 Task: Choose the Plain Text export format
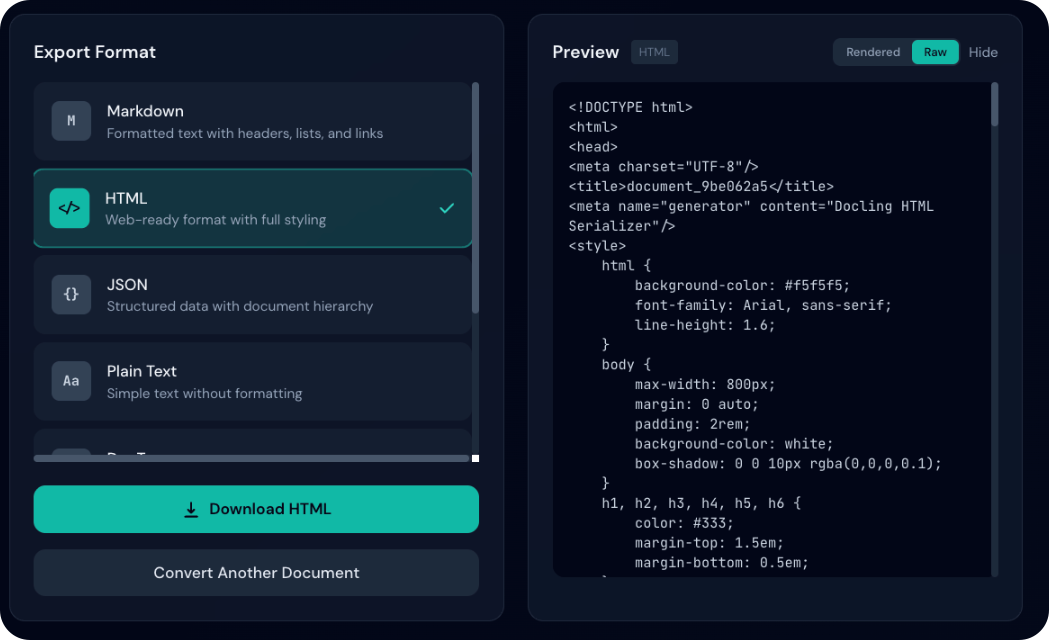(252, 381)
